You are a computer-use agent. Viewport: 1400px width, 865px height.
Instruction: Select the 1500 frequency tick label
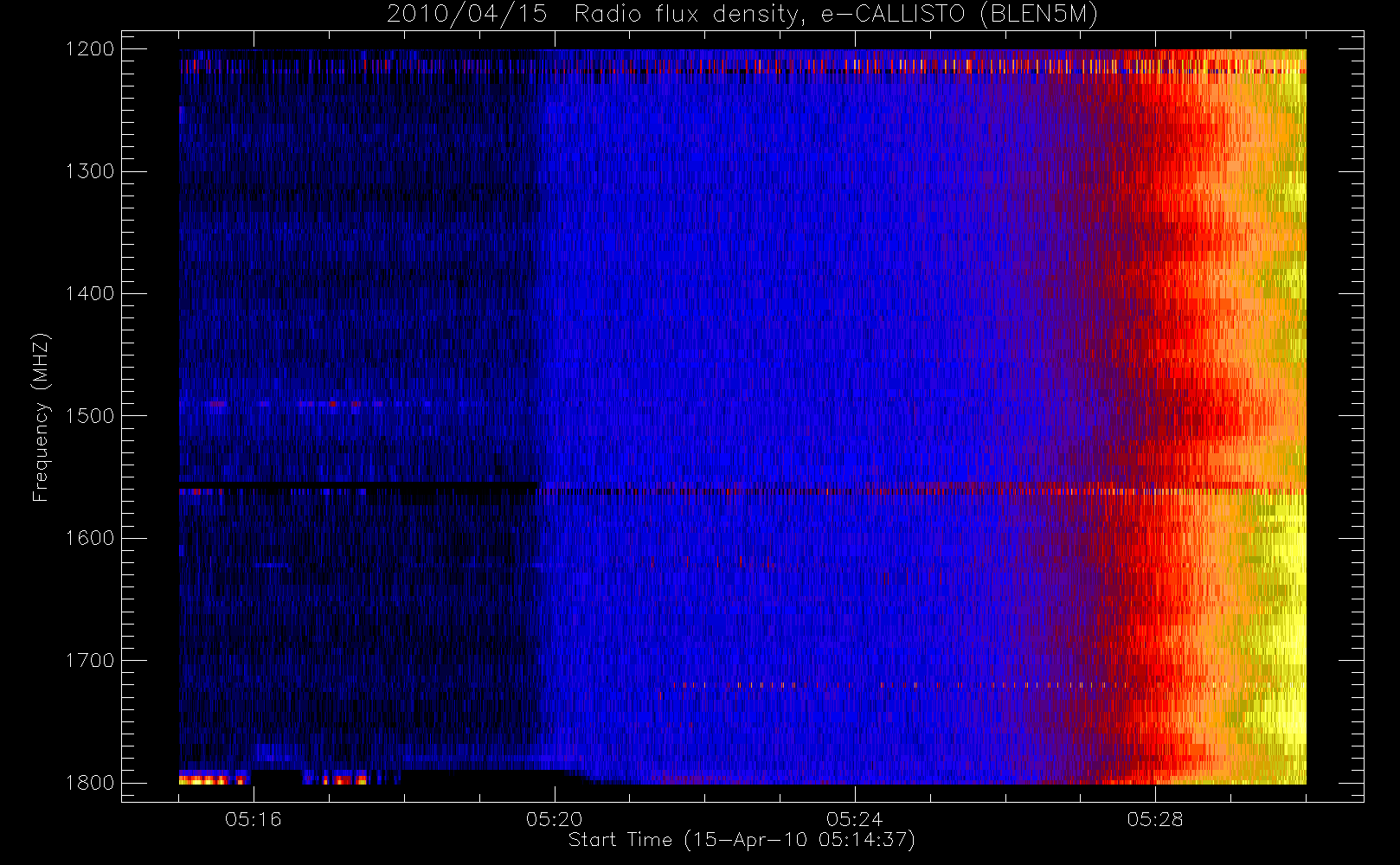point(90,416)
